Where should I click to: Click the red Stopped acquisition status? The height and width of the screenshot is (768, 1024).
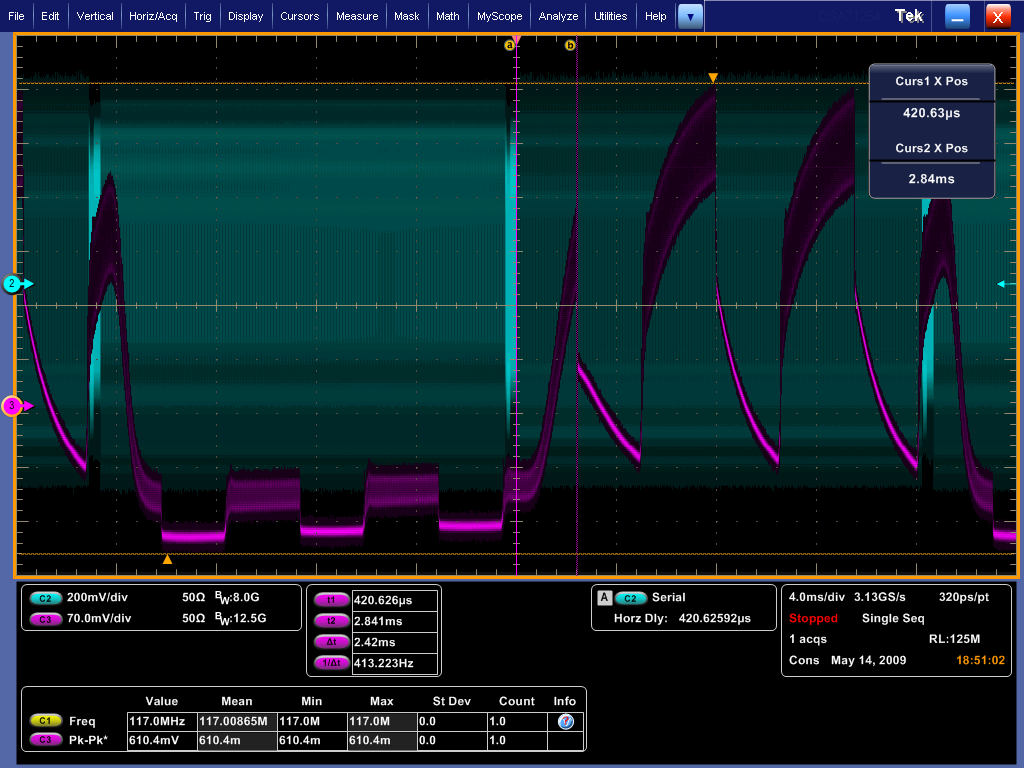pyautogui.click(x=813, y=618)
